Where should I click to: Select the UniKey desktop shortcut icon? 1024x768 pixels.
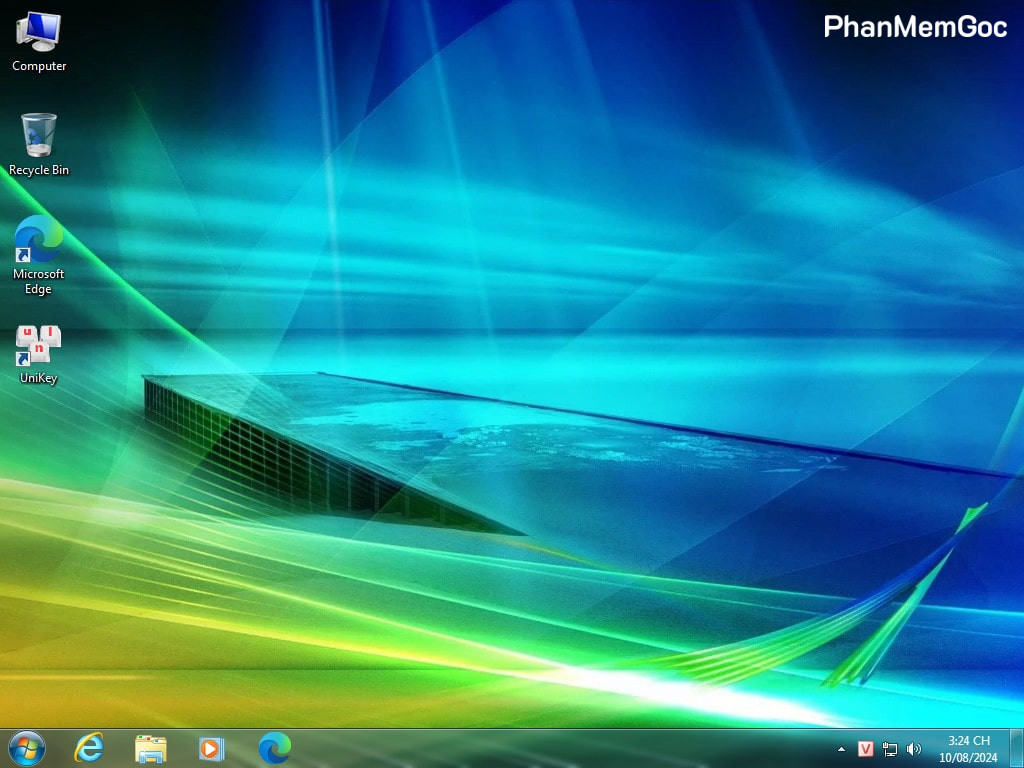point(39,345)
